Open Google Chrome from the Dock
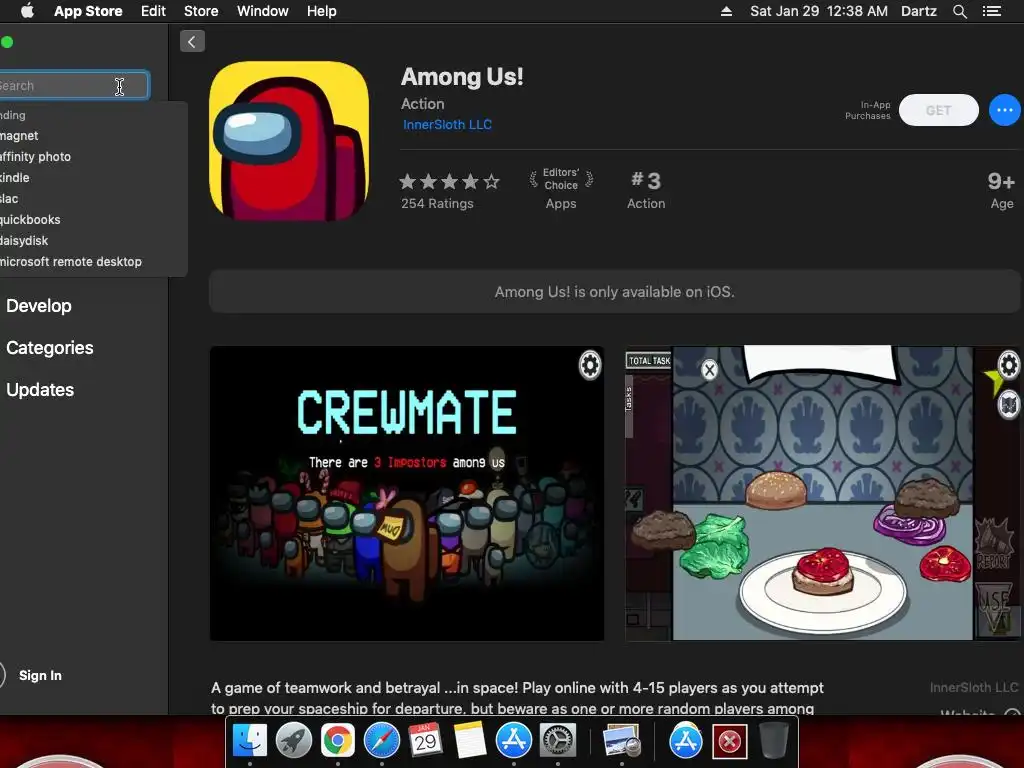This screenshot has height=768, width=1024. (x=338, y=741)
